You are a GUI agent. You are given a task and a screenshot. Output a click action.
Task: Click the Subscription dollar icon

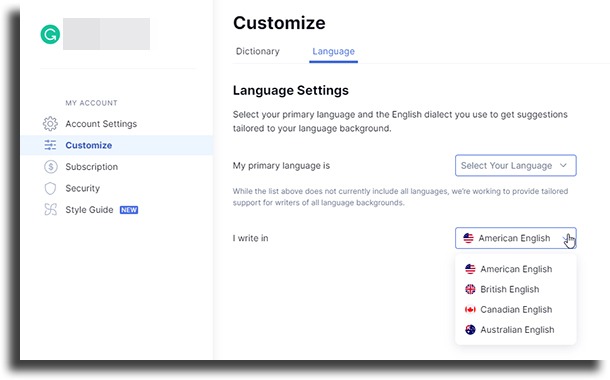point(51,166)
